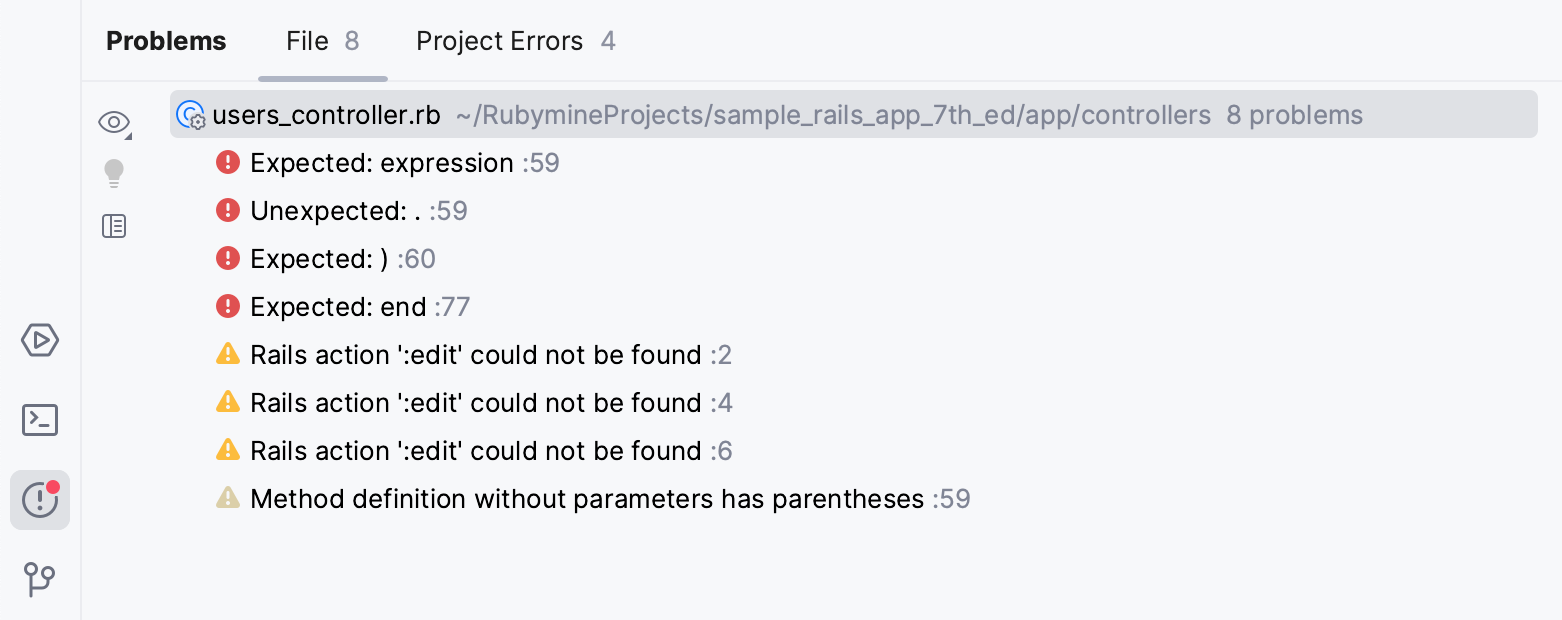Click the warning icon on the line 6 ':edit' problem
1562x620 pixels.
[228, 450]
